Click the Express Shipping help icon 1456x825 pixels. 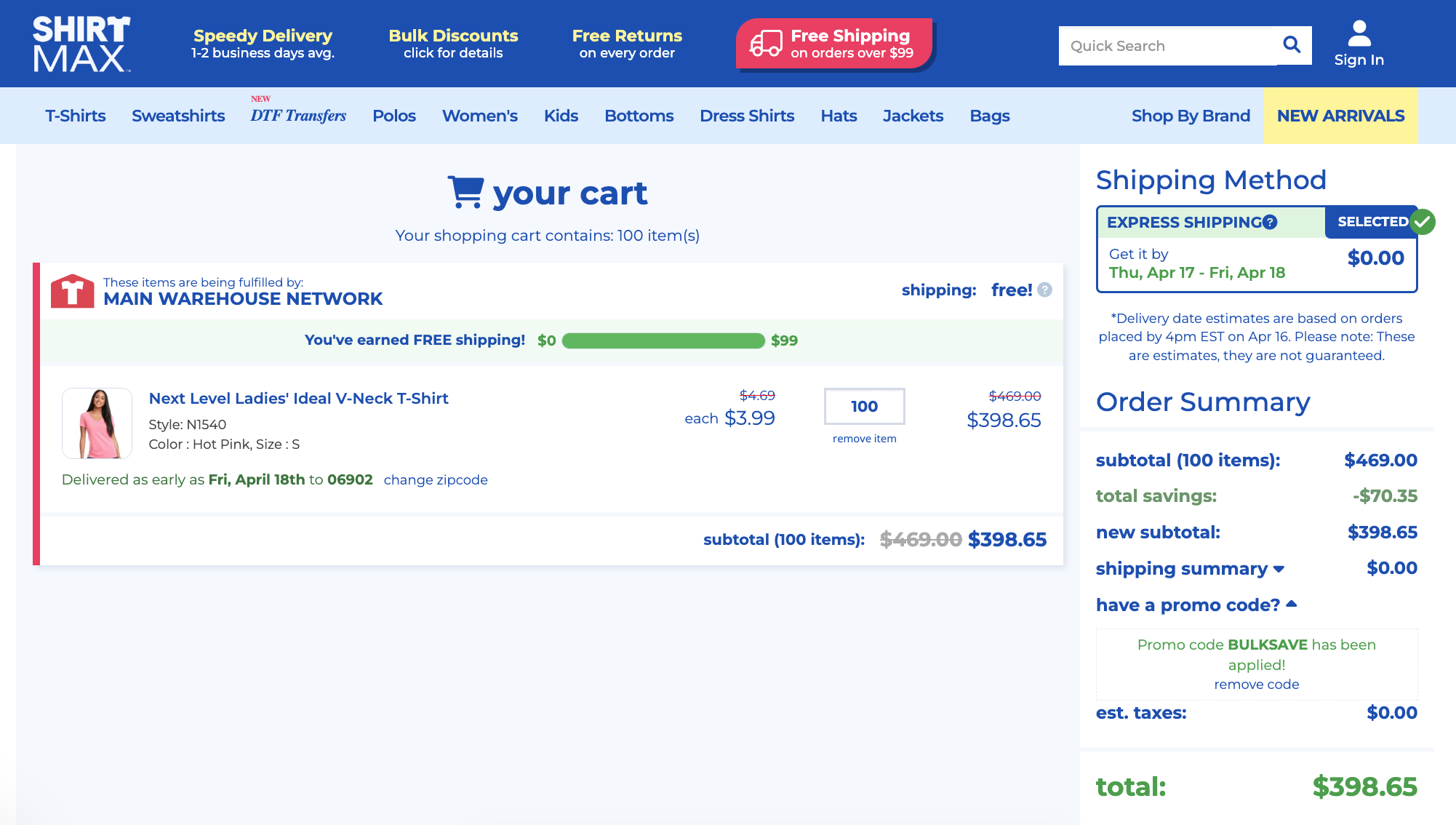[1270, 223]
